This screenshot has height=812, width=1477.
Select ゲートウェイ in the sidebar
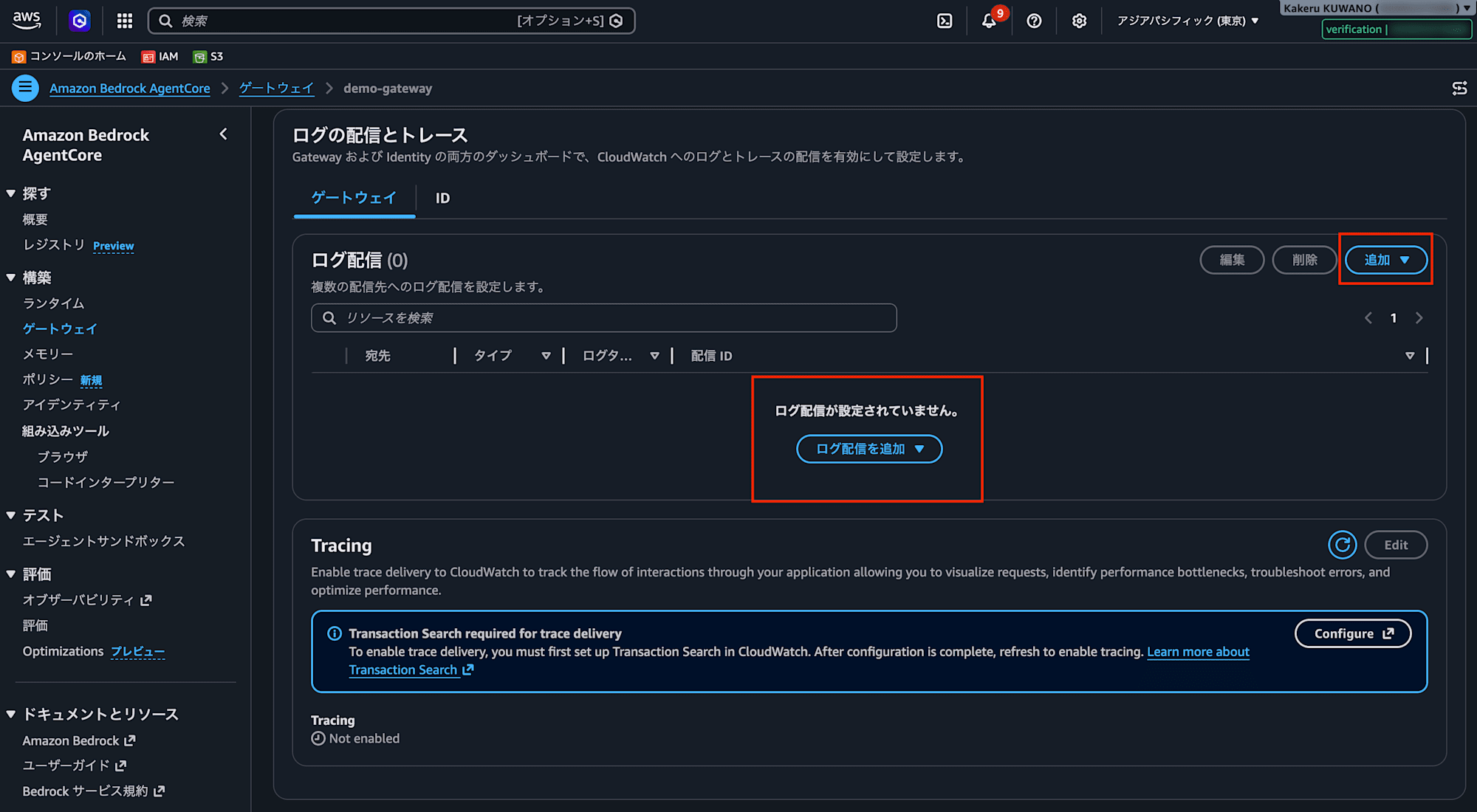tap(60, 329)
